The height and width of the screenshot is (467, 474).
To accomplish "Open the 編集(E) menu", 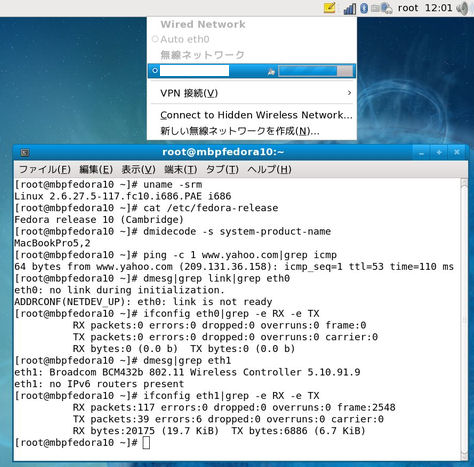I will click(x=96, y=170).
